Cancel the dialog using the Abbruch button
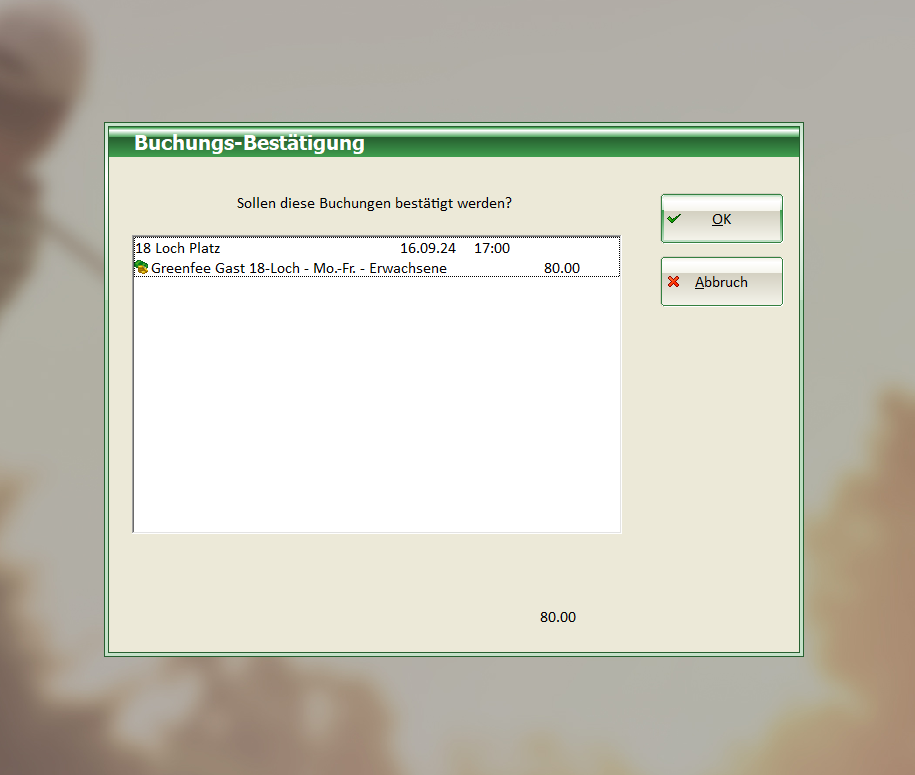This screenshot has width=915, height=775. tap(721, 282)
